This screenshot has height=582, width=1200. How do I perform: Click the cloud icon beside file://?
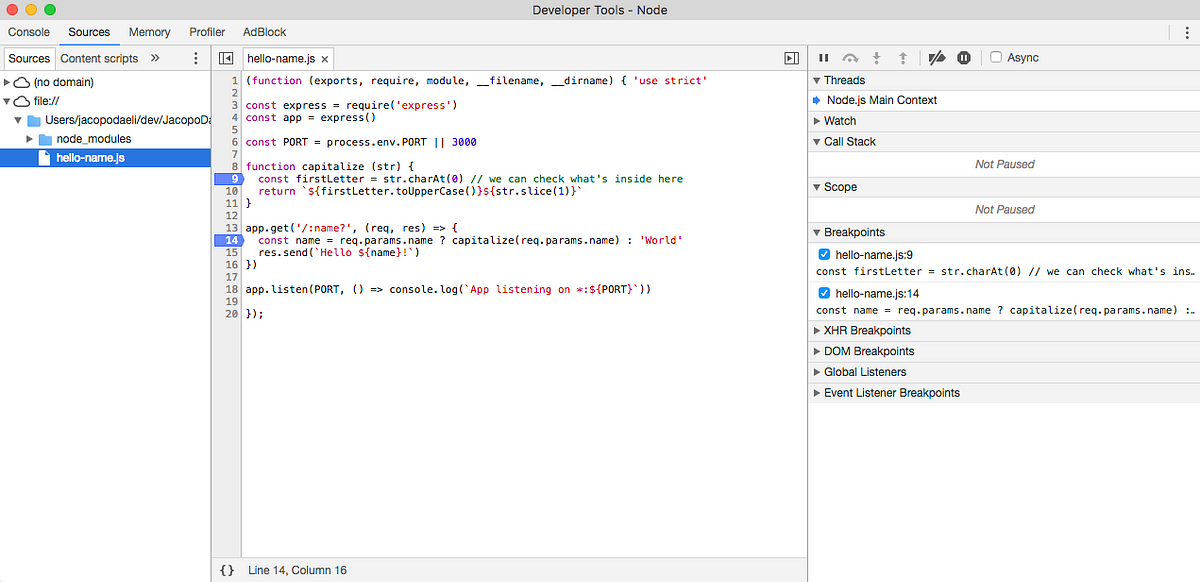coord(22,101)
